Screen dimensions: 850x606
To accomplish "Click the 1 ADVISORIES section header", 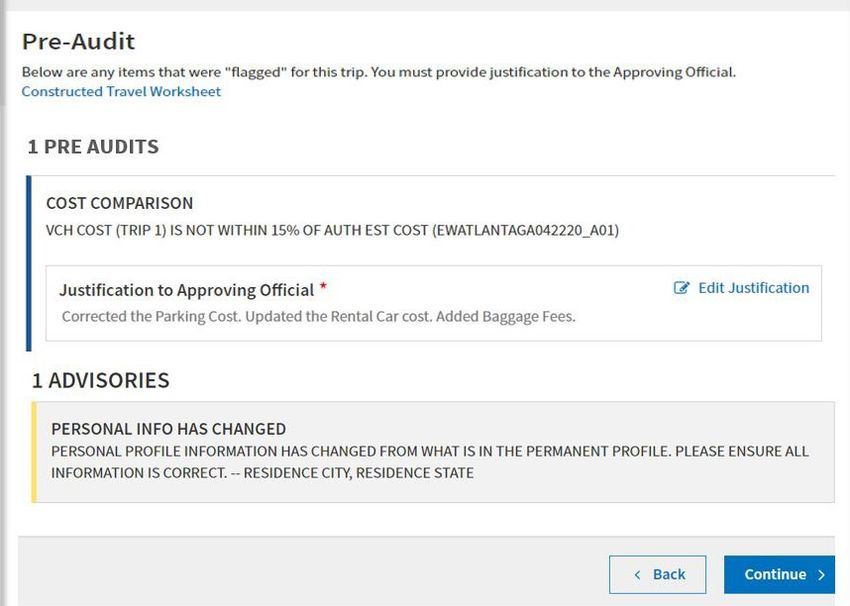I will click(x=101, y=381).
